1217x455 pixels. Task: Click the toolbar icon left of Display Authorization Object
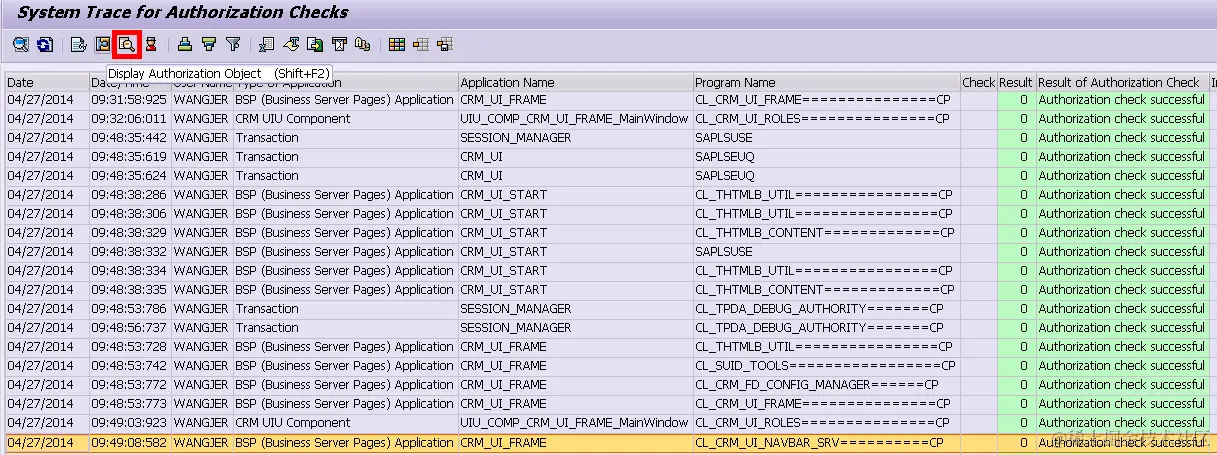pos(103,44)
